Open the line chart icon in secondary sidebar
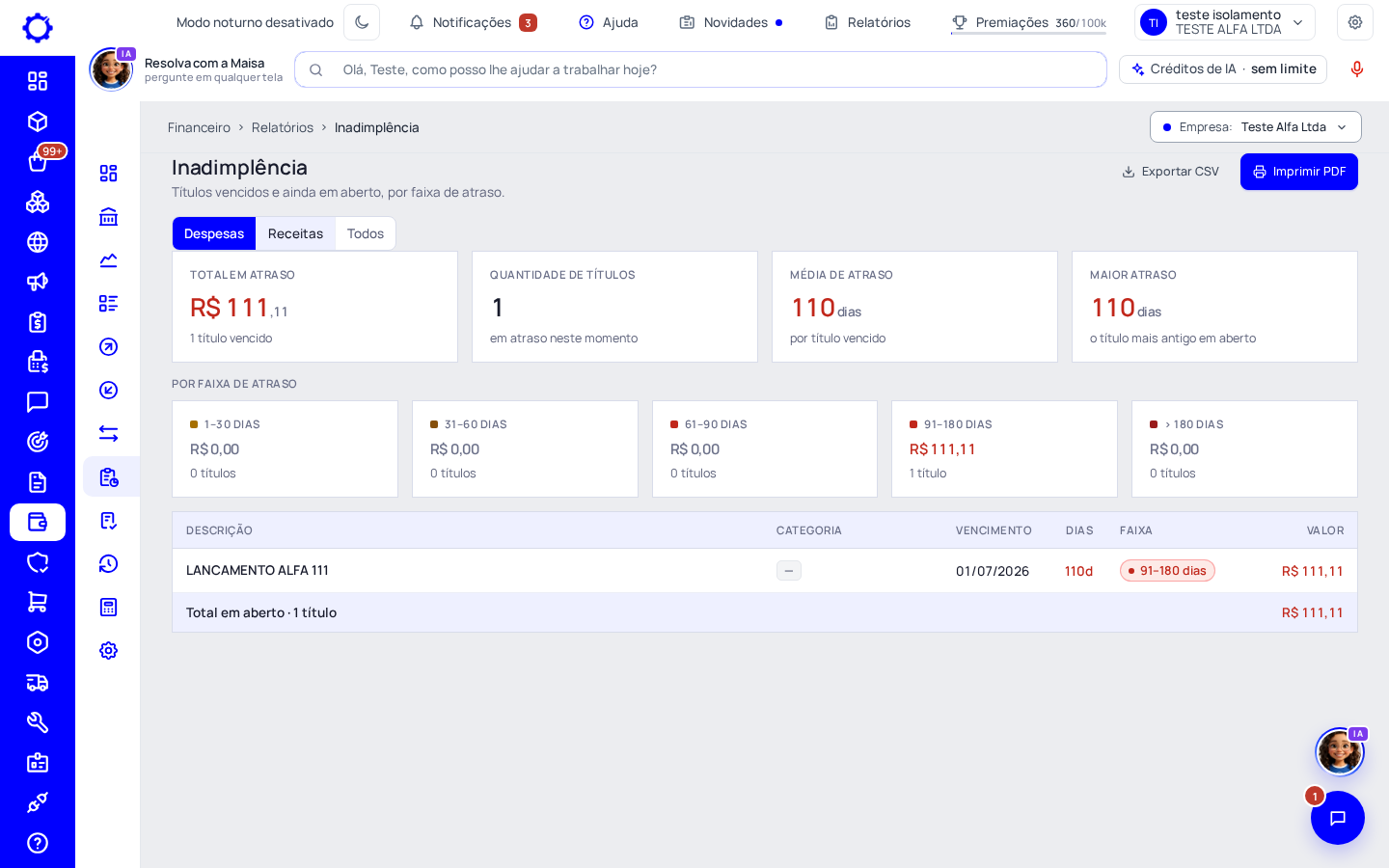The height and width of the screenshot is (868, 1389). [109, 259]
